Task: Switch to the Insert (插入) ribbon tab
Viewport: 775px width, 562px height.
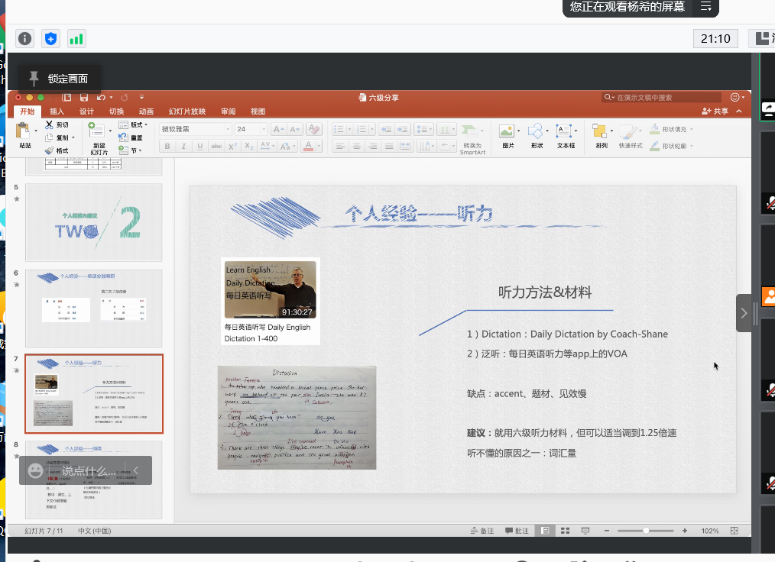Action: 57,111
